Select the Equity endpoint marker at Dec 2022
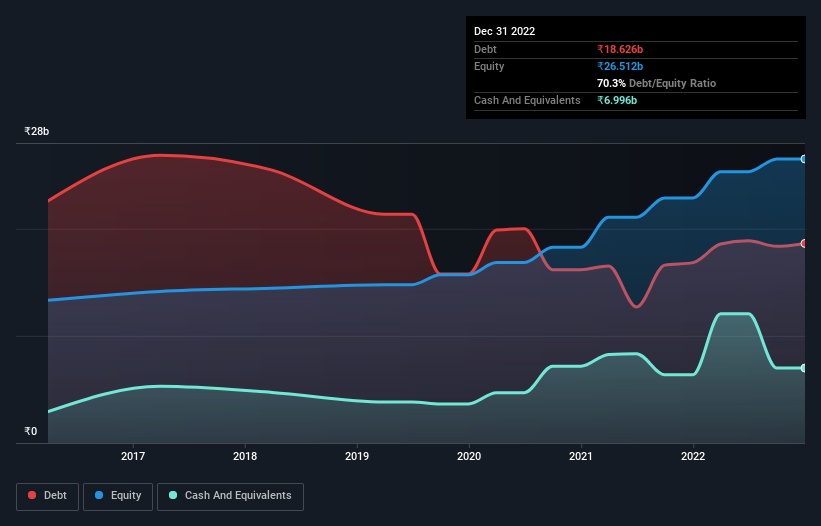Viewport: 821px width, 526px height. point(804,159)
